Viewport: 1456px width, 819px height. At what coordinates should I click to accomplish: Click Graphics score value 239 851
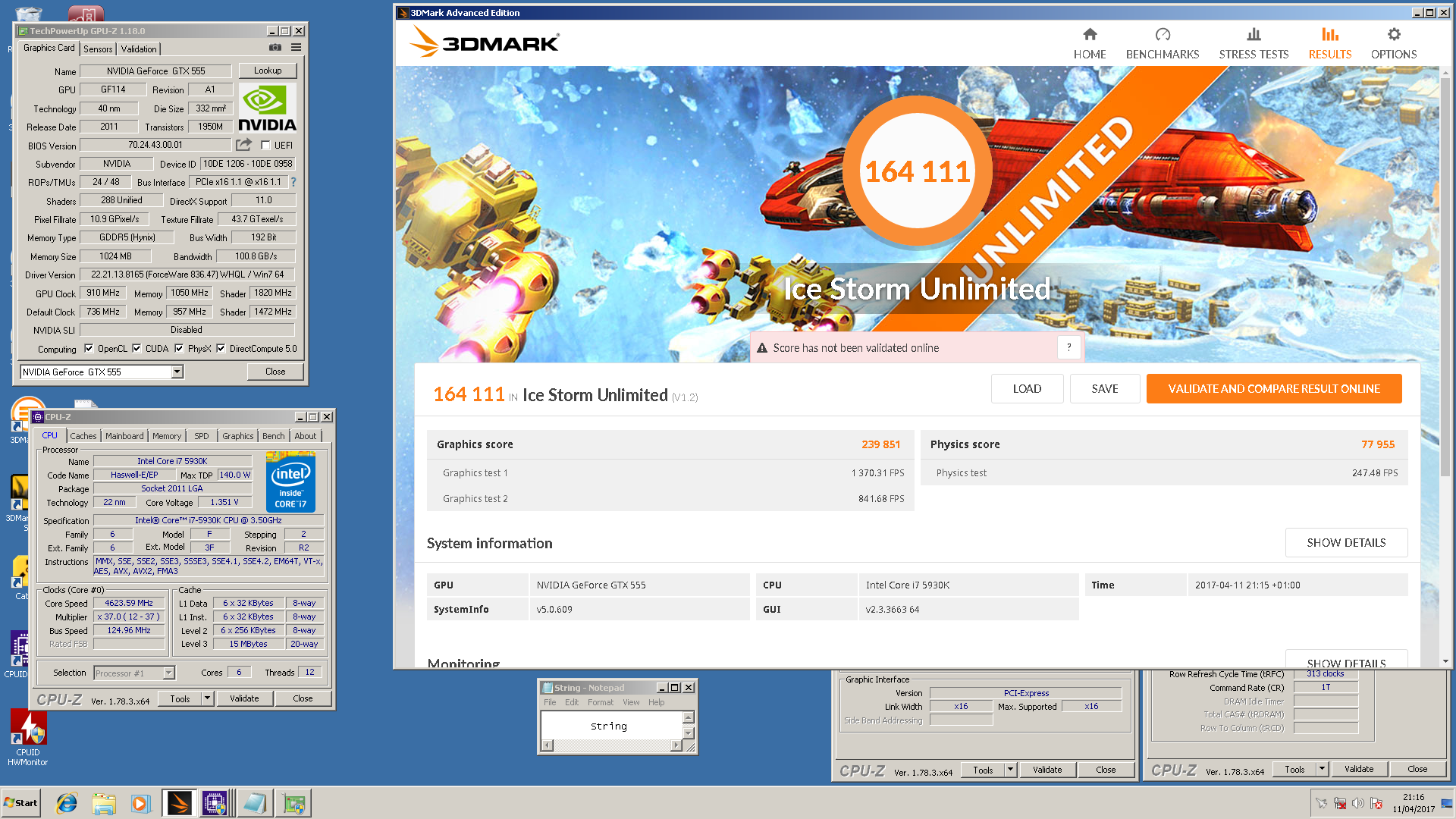coord(880,444)
